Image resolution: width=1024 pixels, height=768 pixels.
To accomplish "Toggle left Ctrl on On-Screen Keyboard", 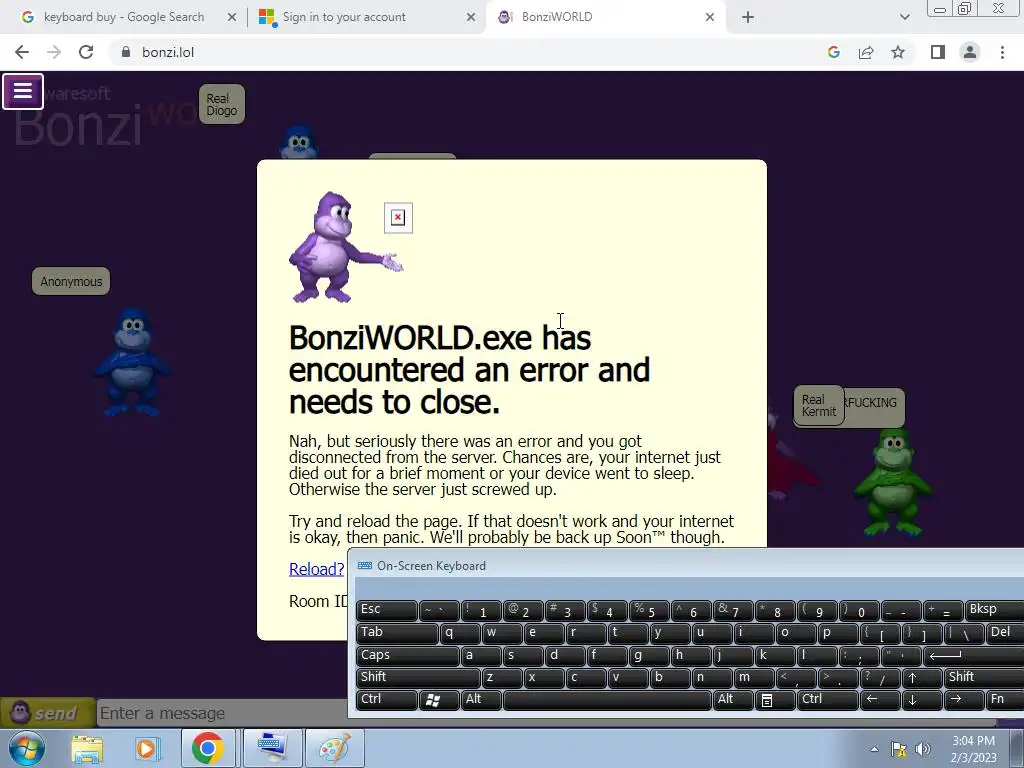I will 386,699.
